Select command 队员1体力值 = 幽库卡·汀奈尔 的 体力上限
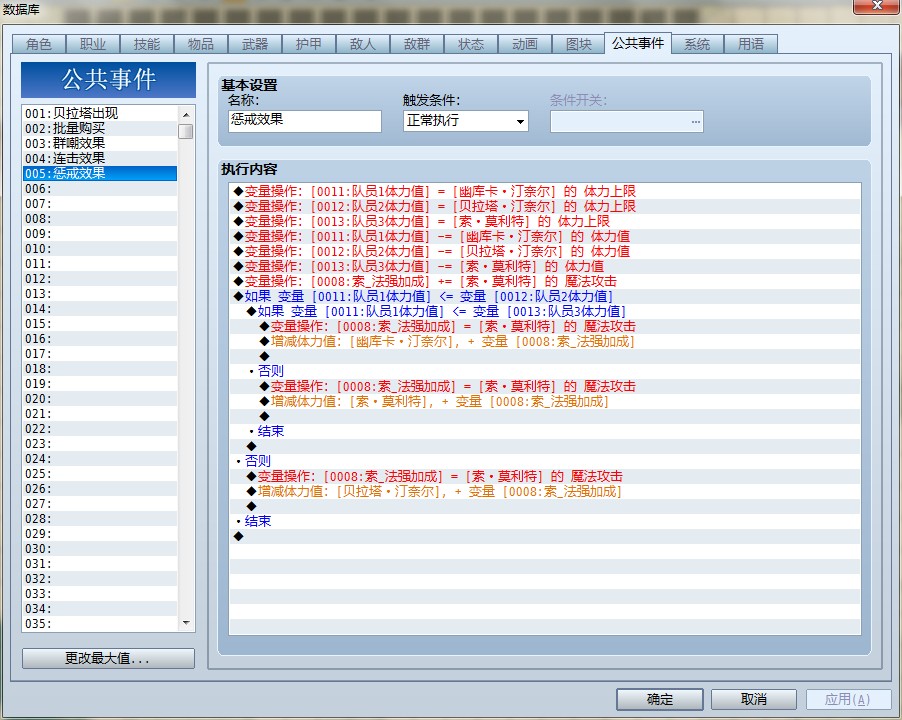 [545, 191]
